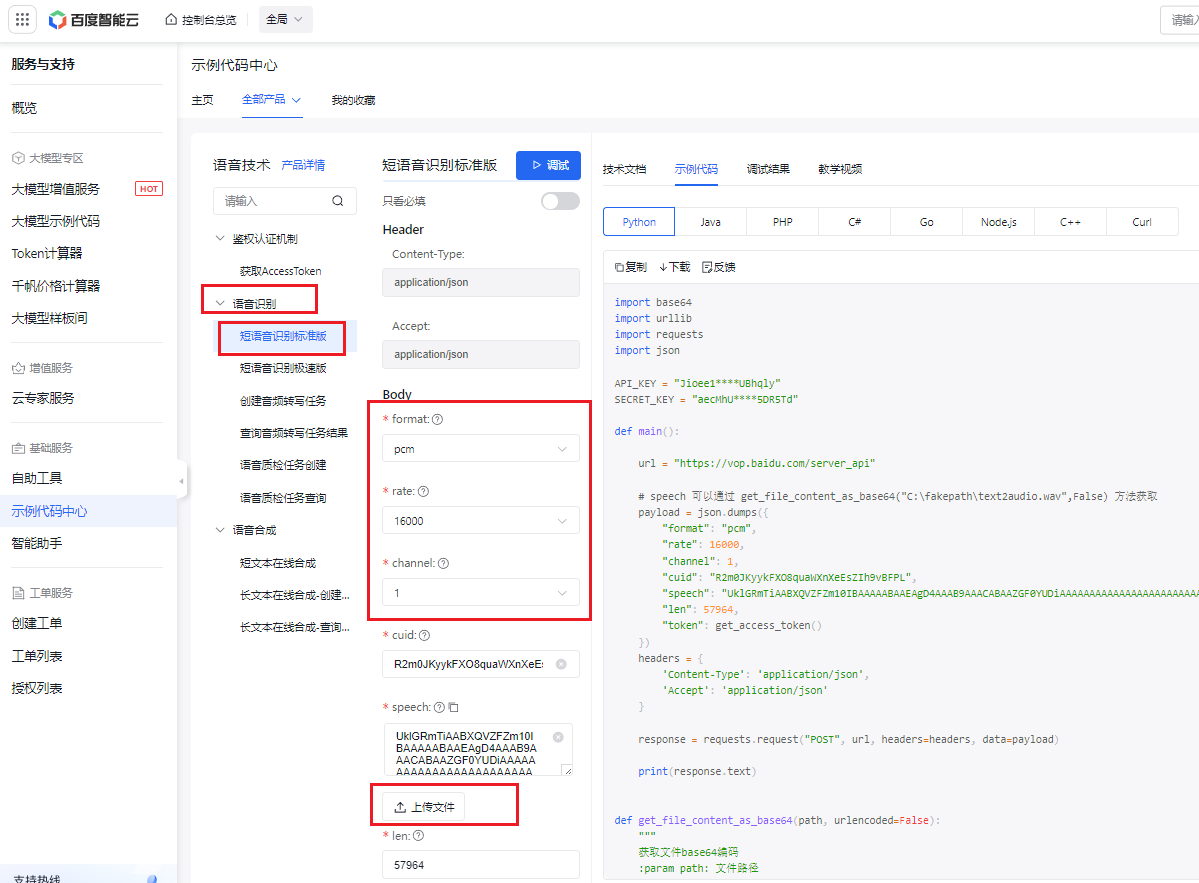The image size is (1199, 883).
Task: Select the C++ language tab
Action: 1070,222
